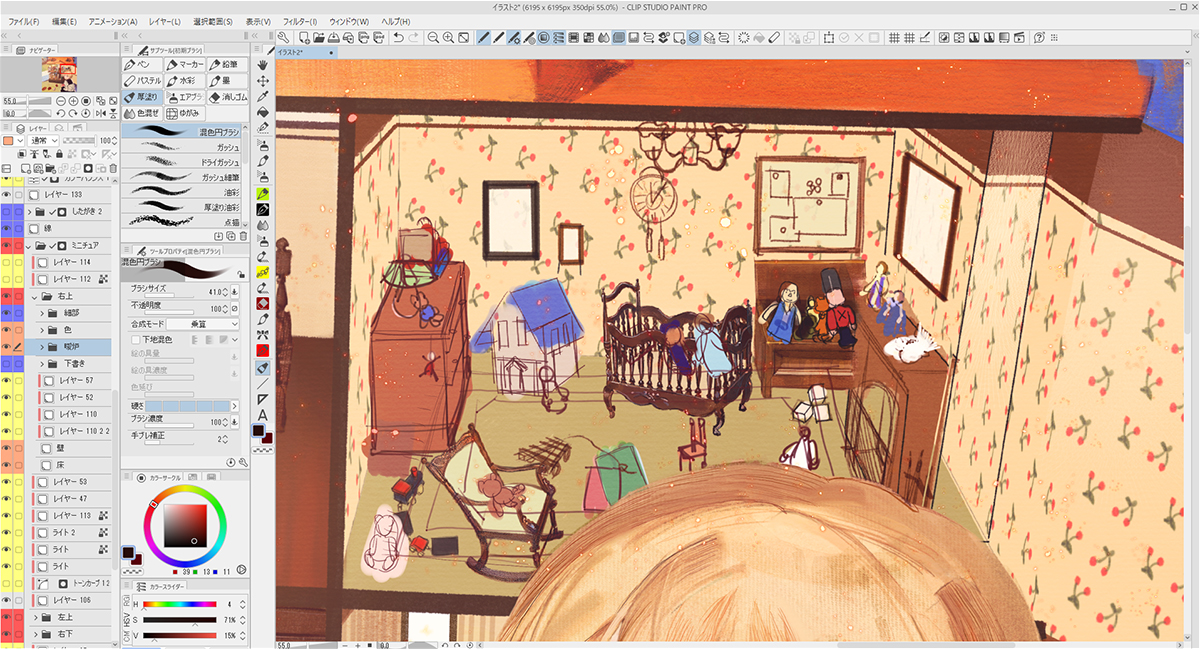Viewport: 1200px width, 649px height.
Task: Select the 水彩 watercolor sub tool
Action: 184,80
